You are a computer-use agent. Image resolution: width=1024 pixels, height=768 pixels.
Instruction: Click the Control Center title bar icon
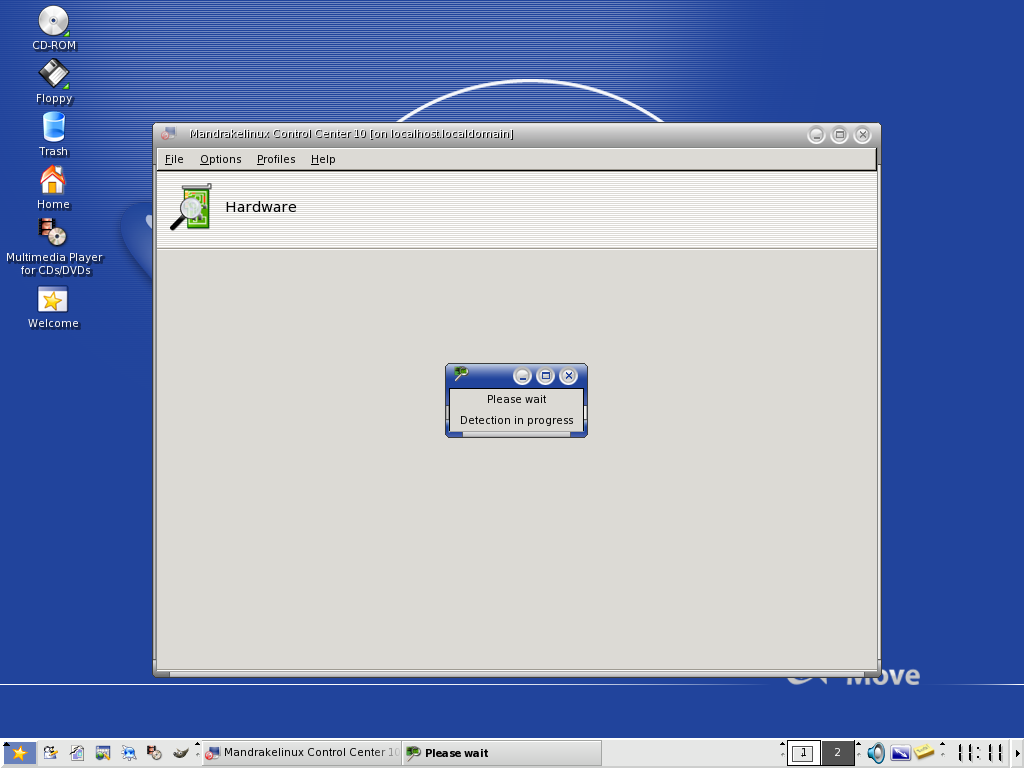point(168,134)
